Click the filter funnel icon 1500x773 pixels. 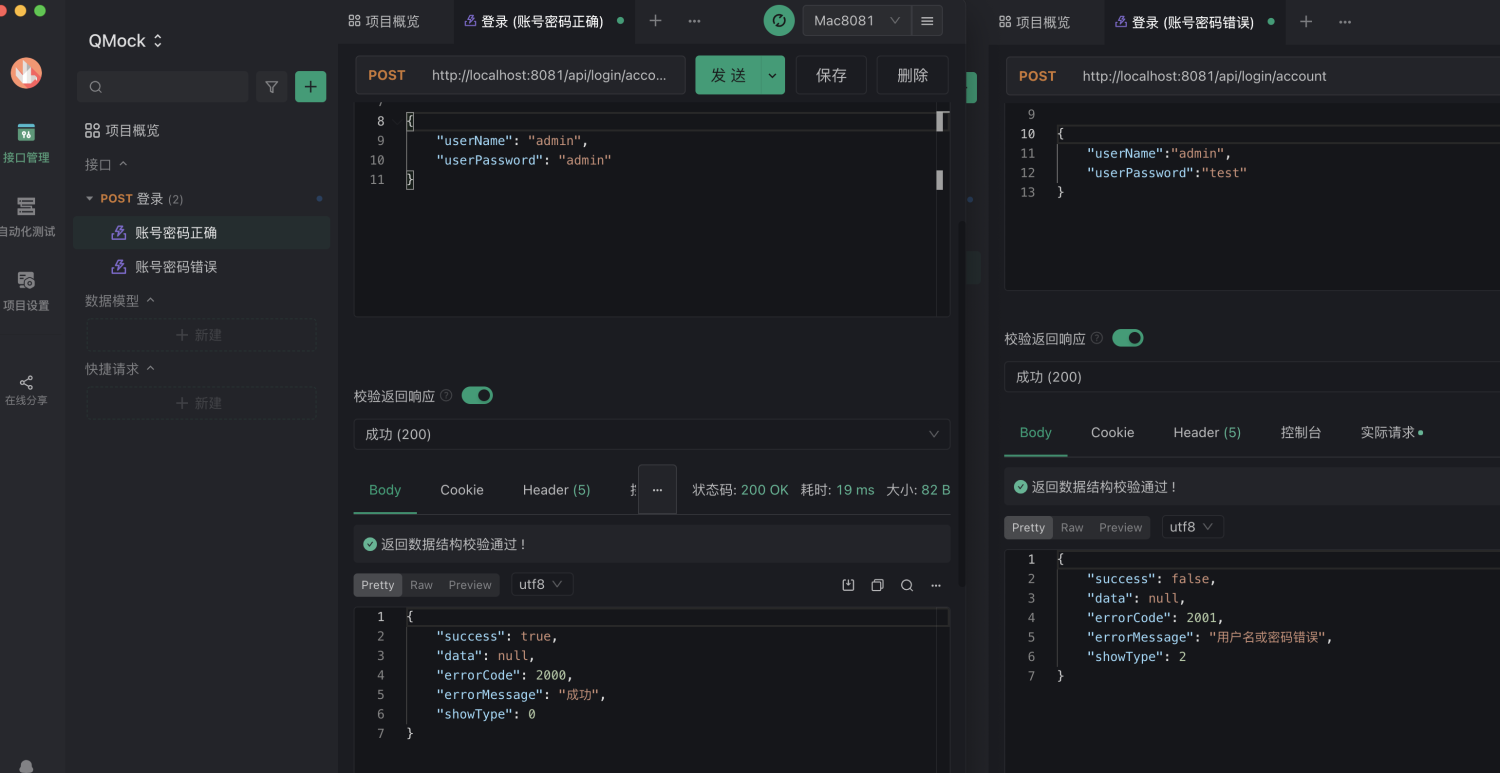pos(271,87)
